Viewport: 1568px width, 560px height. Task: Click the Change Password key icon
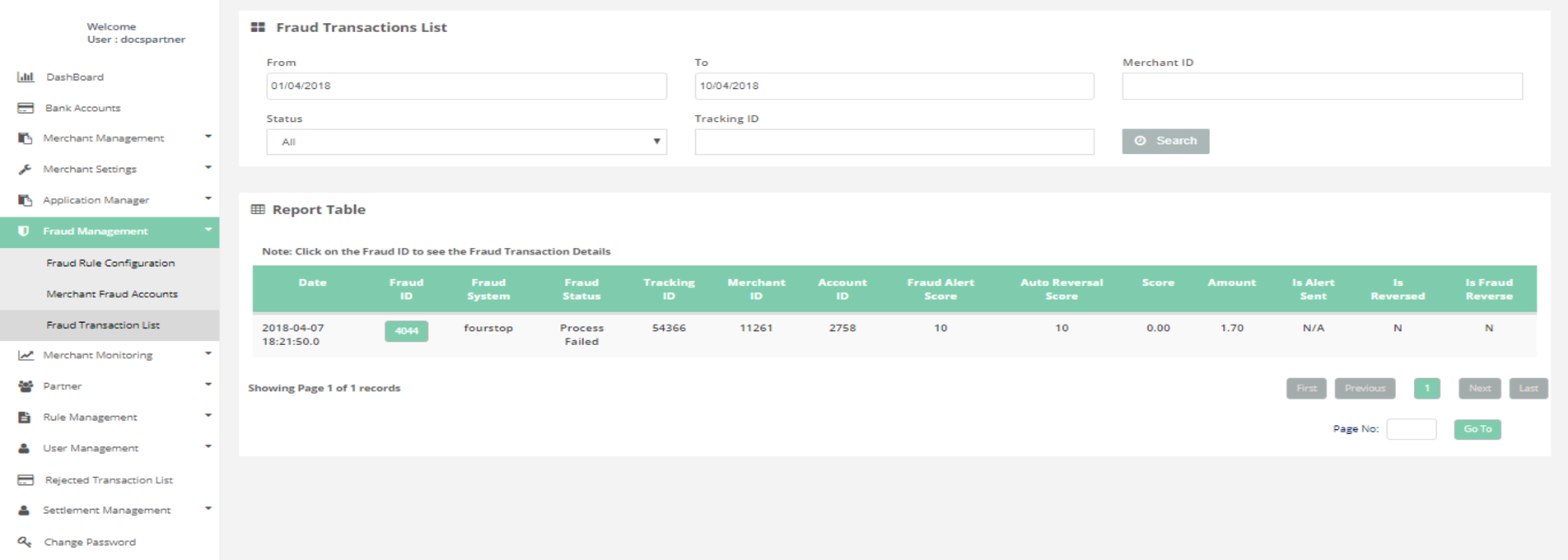[26, 542]
